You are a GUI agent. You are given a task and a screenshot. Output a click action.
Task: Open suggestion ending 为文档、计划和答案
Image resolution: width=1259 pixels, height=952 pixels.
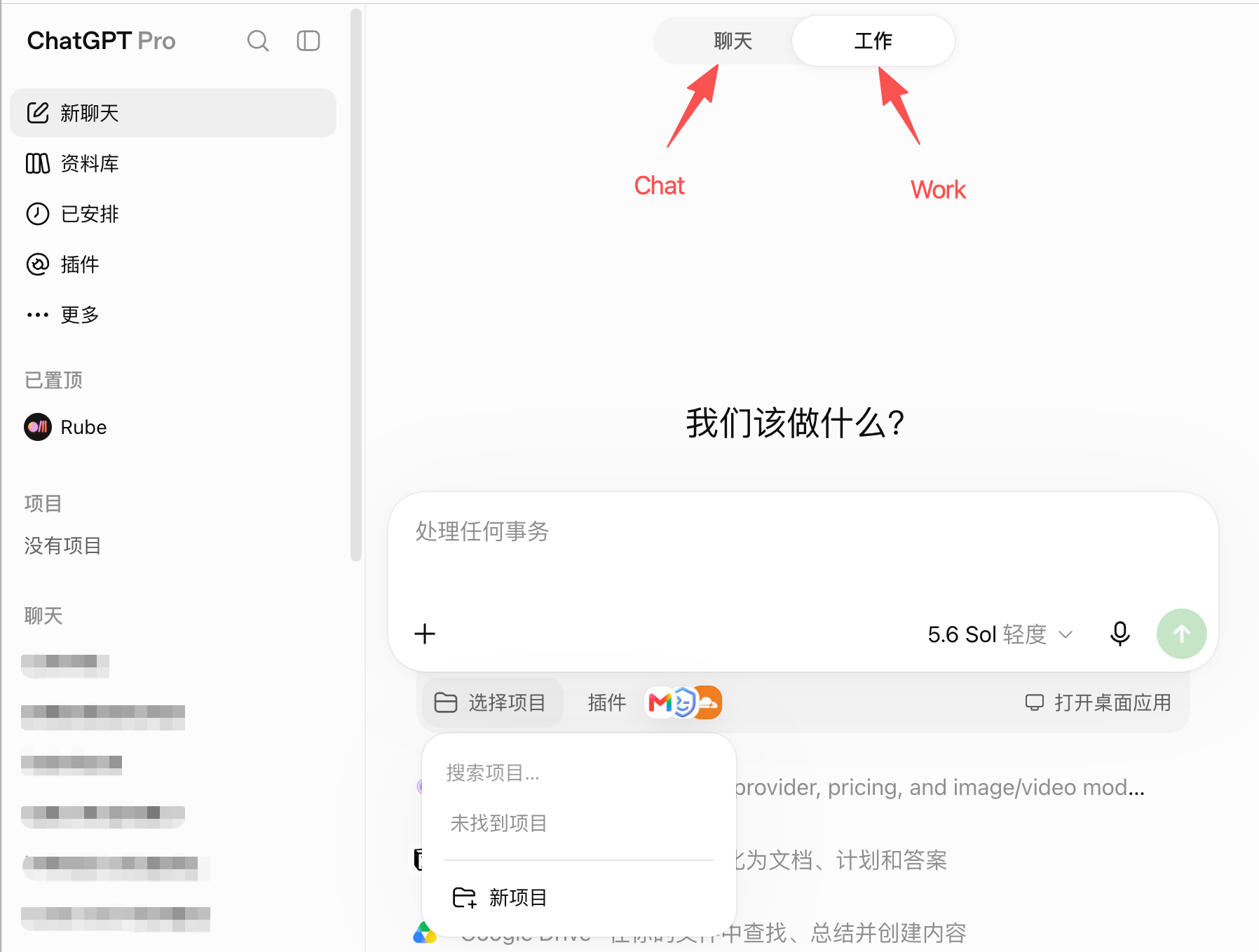click(840, 859)
